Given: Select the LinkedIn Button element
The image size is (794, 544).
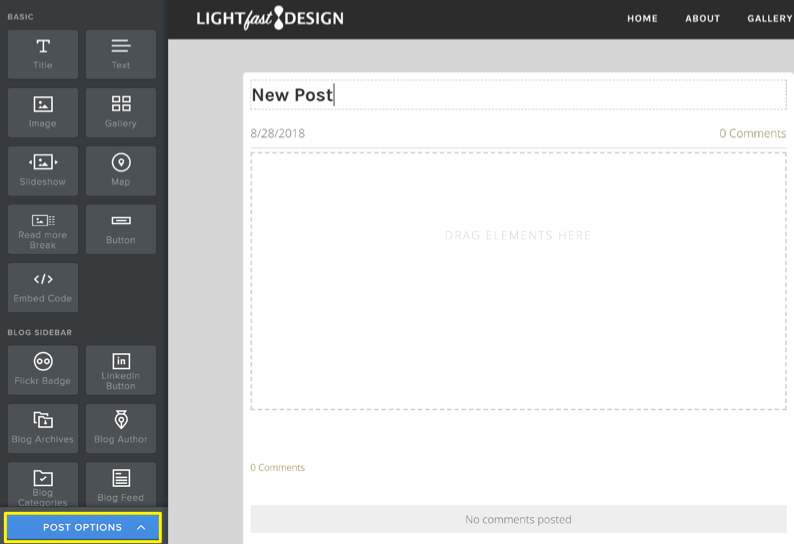Looking at the screenshot, I should 121,370.
